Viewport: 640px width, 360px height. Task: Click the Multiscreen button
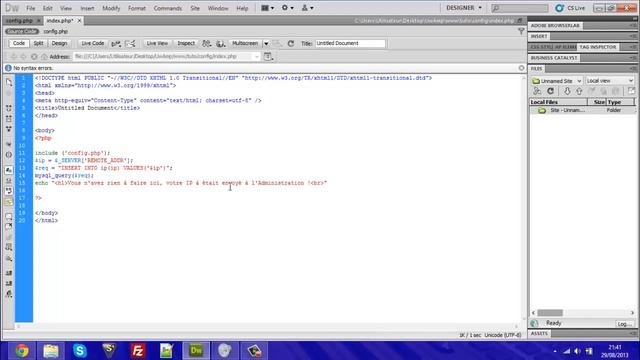[x=244, y=43]
